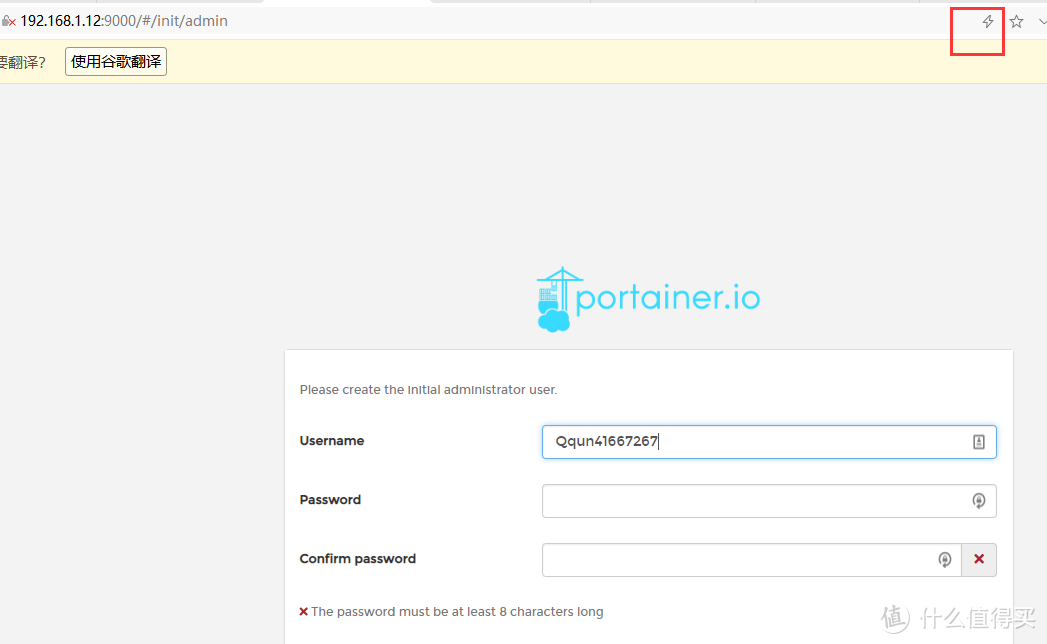Click the Username label
This screenshot has height=644, width=1047.
coord(332,441)
